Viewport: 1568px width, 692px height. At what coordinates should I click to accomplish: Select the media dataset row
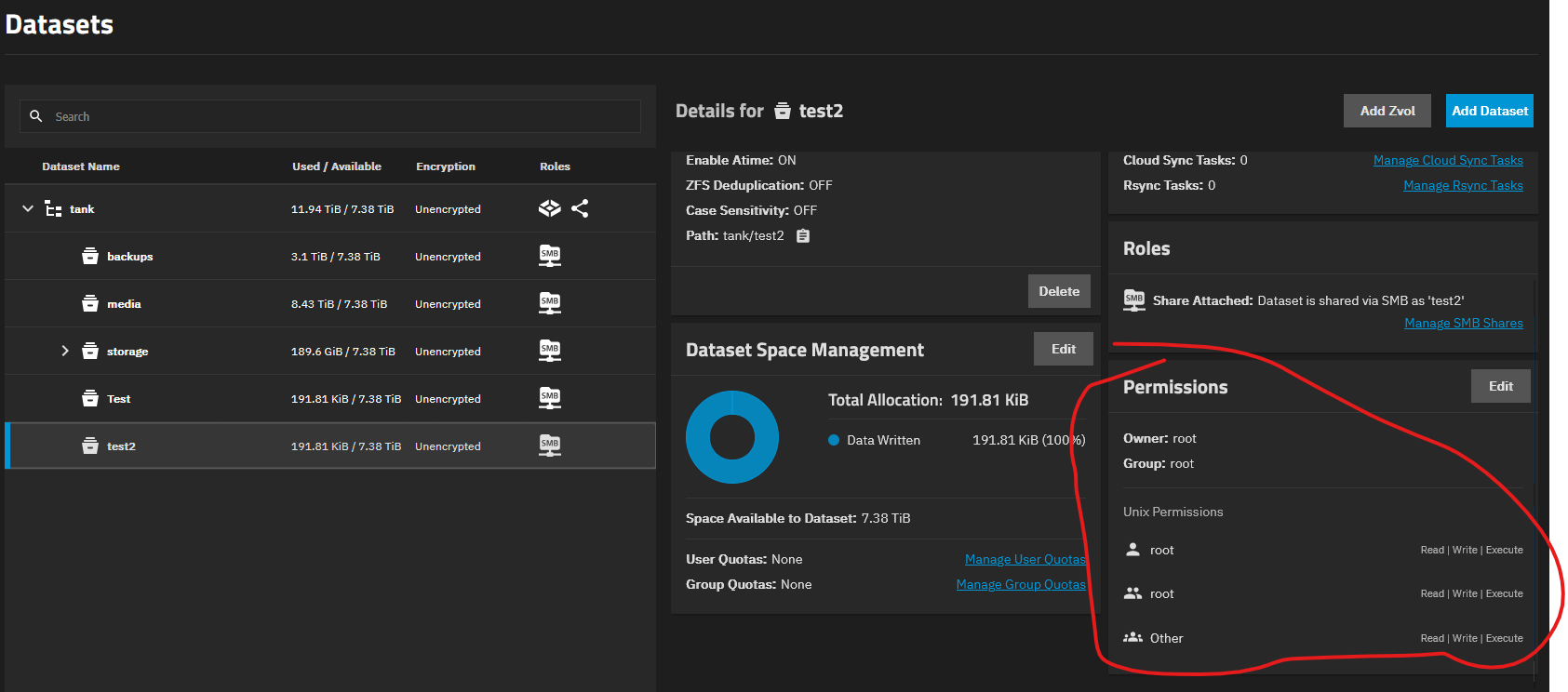click(124, 304)
